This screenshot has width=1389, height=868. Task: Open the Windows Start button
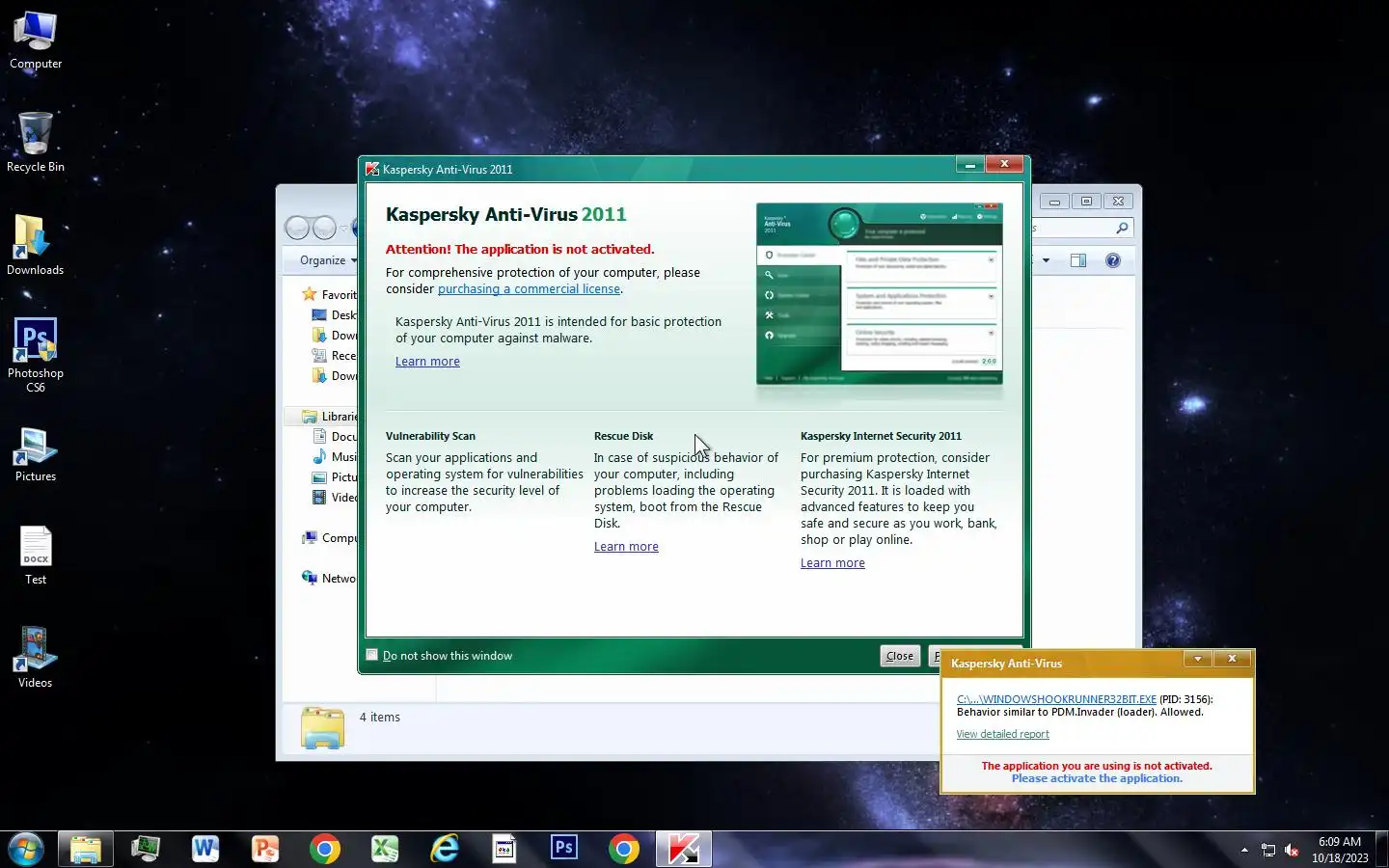click(x=25, y=850)
